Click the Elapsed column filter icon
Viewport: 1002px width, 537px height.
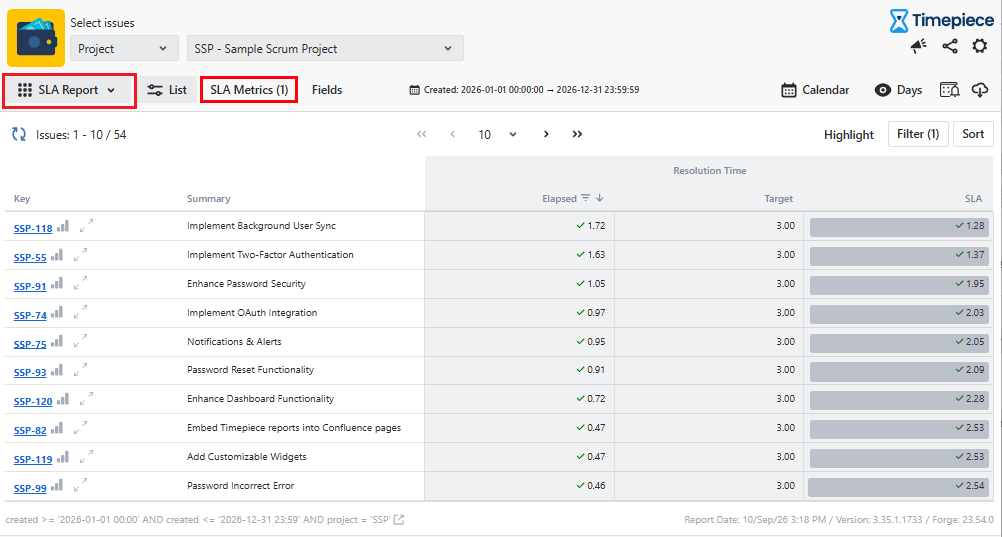(585, 198)
